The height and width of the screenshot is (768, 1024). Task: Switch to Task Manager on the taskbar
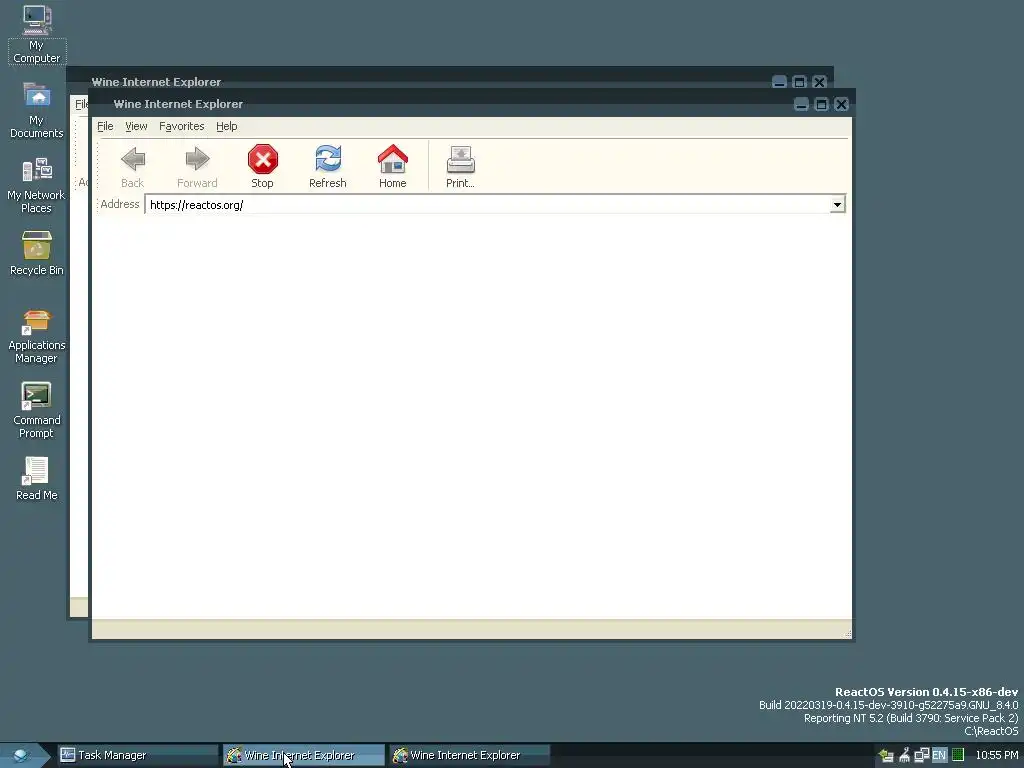click(x=137, y=755)
